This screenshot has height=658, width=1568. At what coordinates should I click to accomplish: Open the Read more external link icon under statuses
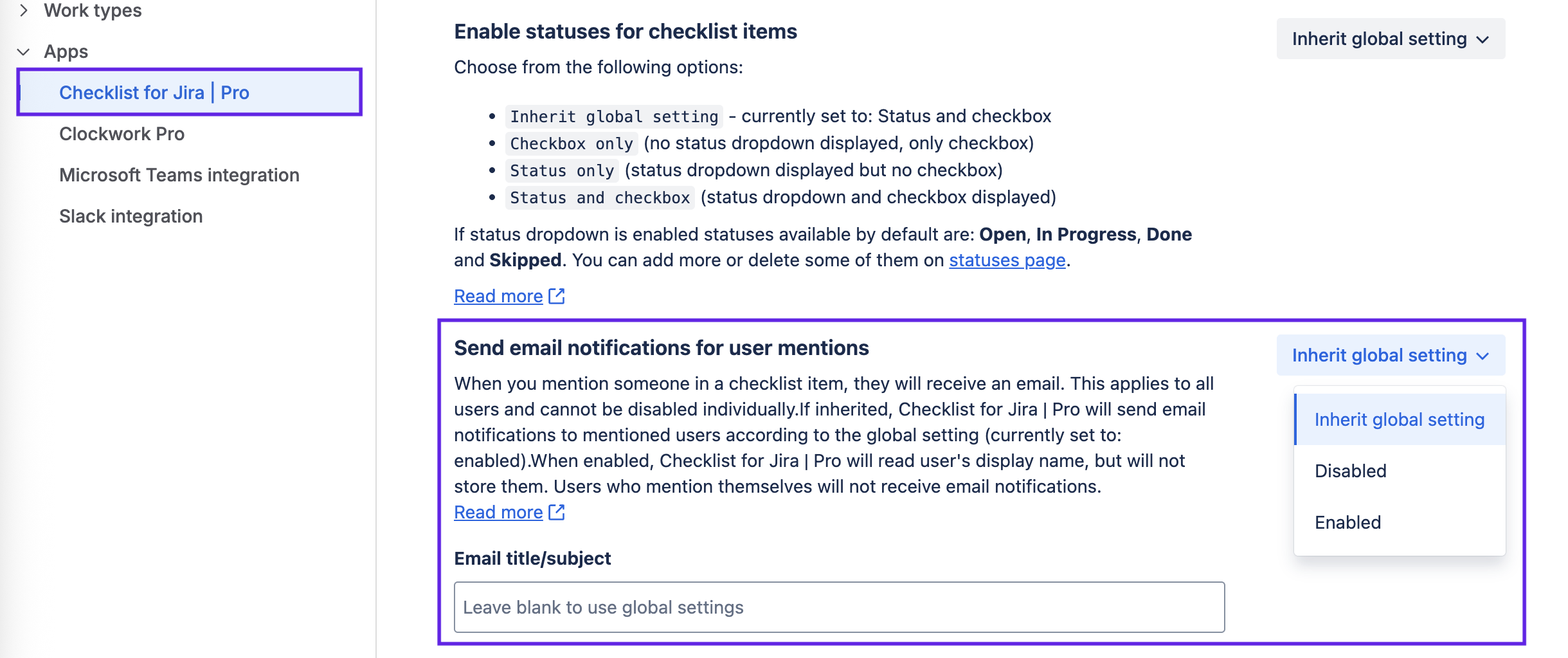555,297
